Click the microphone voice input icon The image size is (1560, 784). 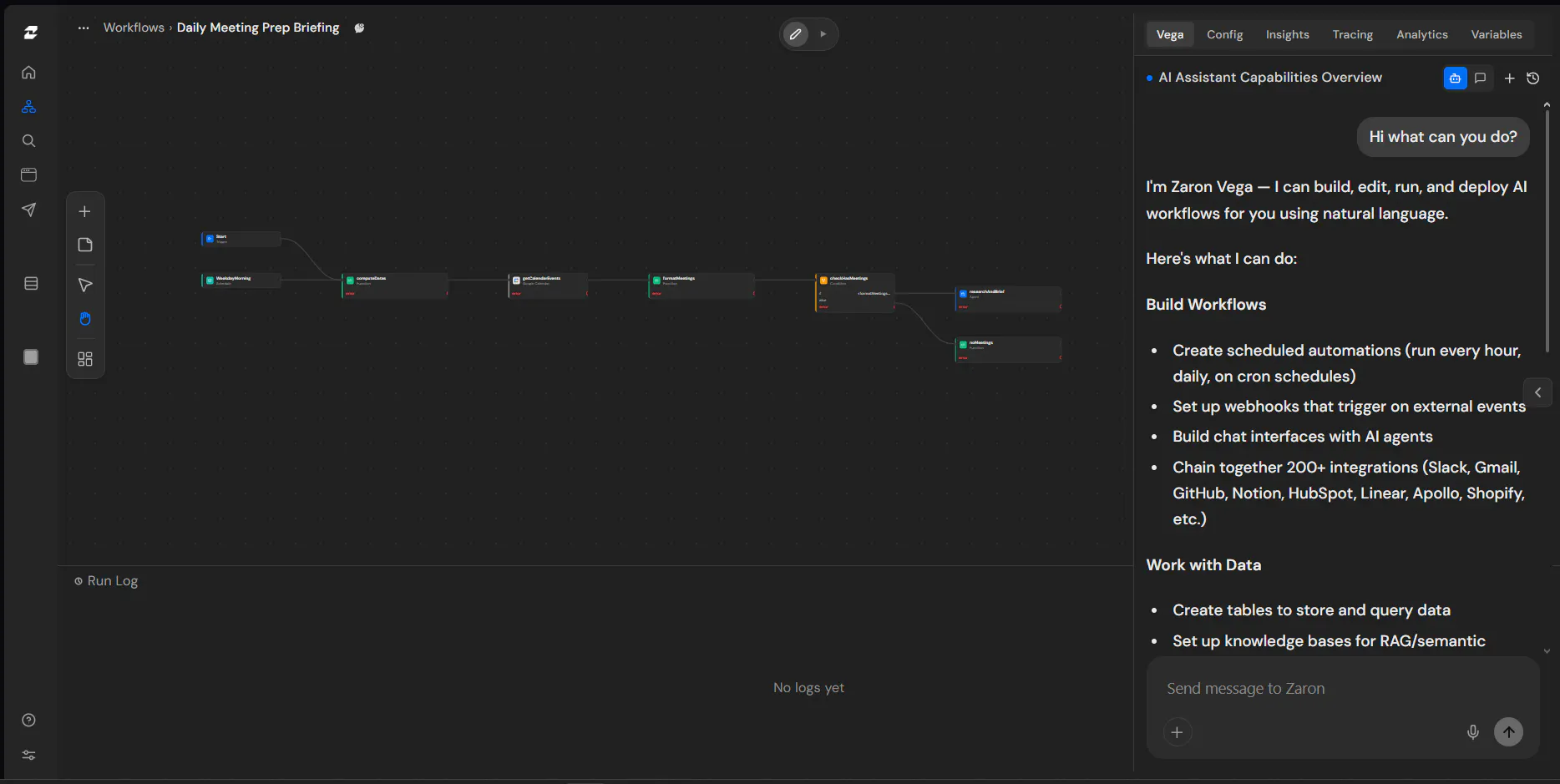tap(1473, 732)
